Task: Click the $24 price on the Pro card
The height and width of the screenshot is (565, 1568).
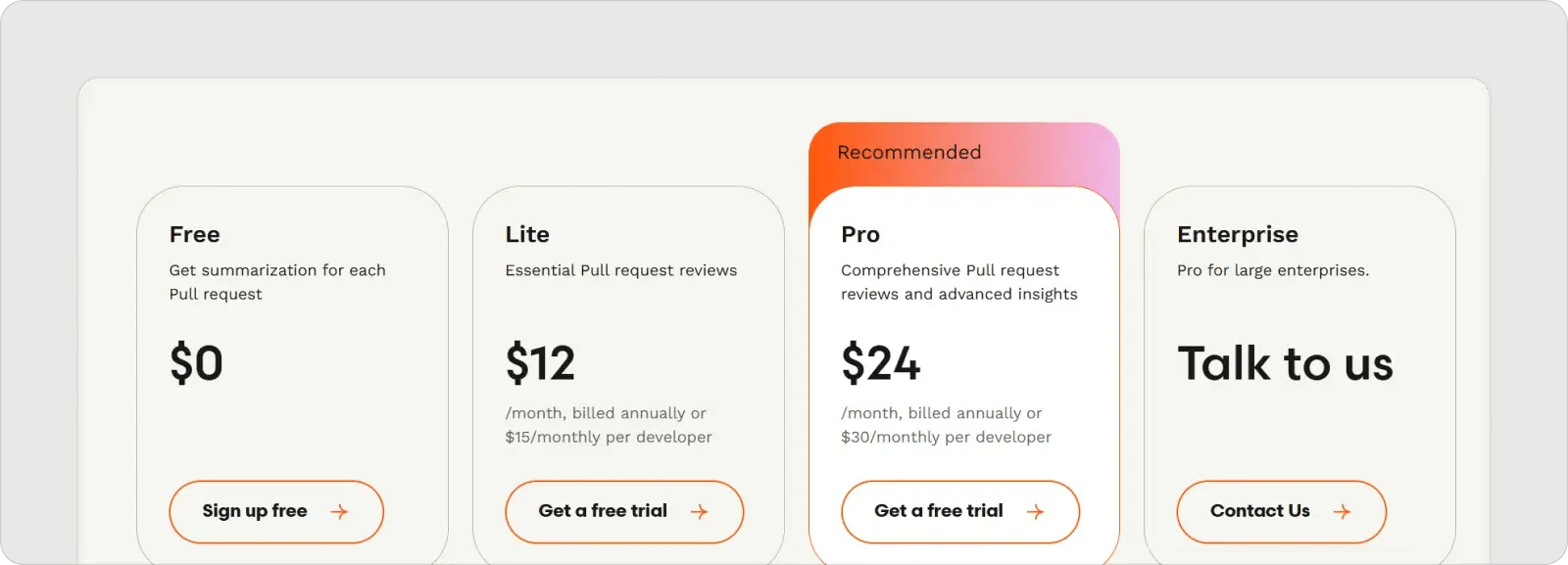Action: 880,363
